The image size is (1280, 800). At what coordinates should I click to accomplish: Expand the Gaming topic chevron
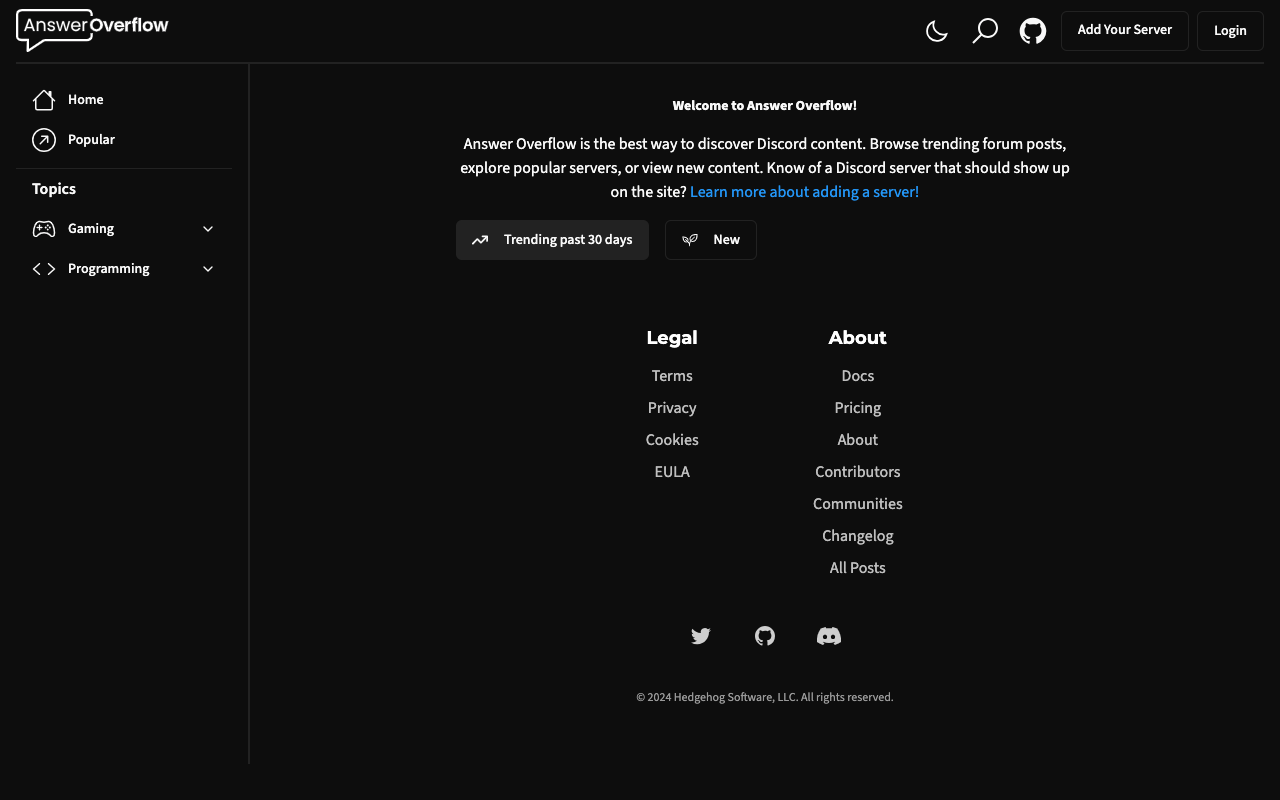208,229
